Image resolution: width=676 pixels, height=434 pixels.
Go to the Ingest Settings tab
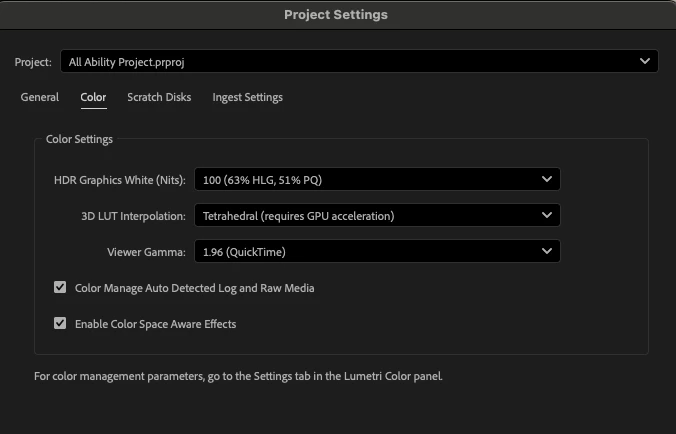point(247,97)
